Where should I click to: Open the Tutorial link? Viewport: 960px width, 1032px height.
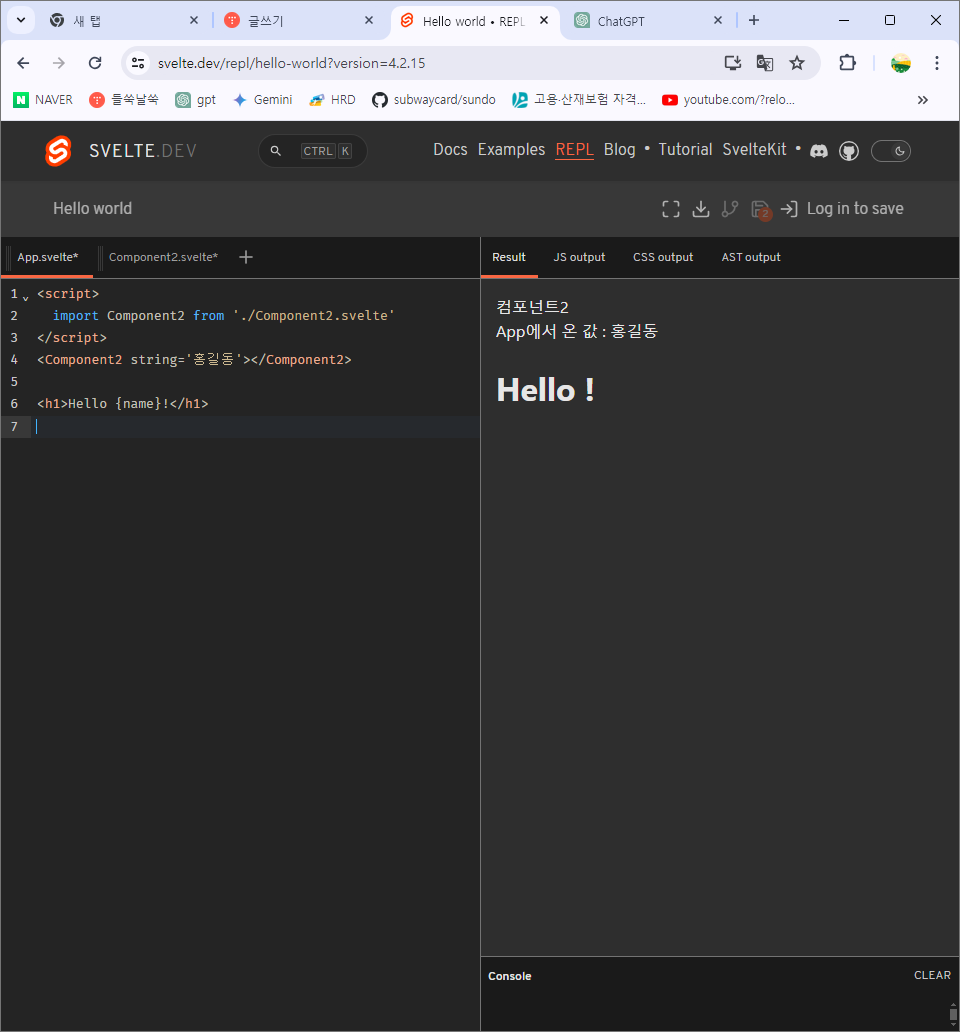(x=685, y=149)
